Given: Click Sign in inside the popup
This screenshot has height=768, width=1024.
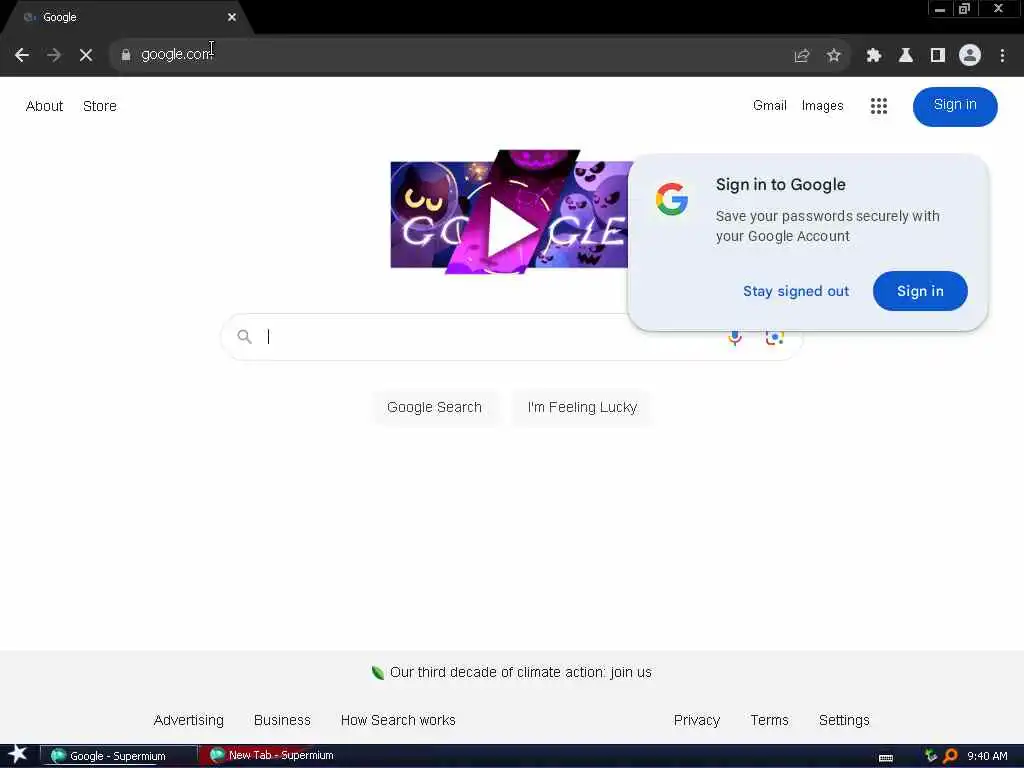Looking at the screenshot, I should coord(920,291).
